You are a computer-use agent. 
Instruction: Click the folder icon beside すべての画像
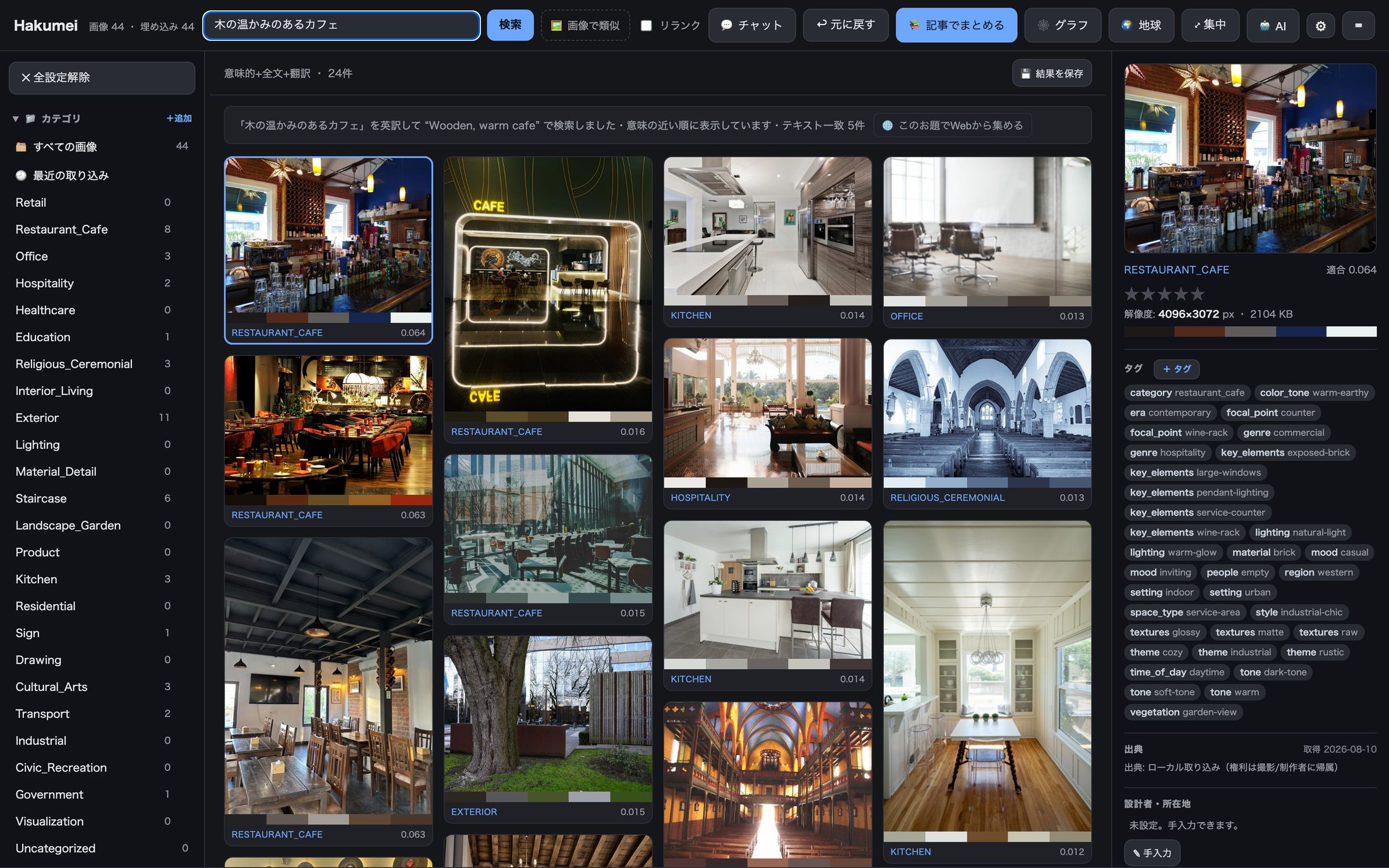(21, 147)
